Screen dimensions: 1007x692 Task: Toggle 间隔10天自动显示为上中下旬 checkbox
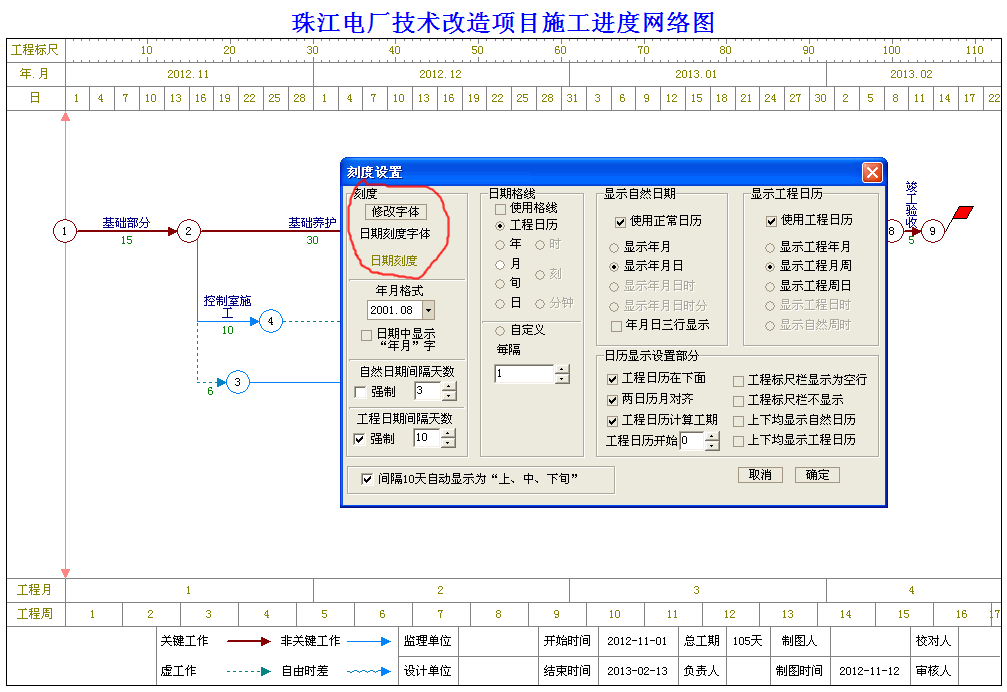(x=367, y=479)
